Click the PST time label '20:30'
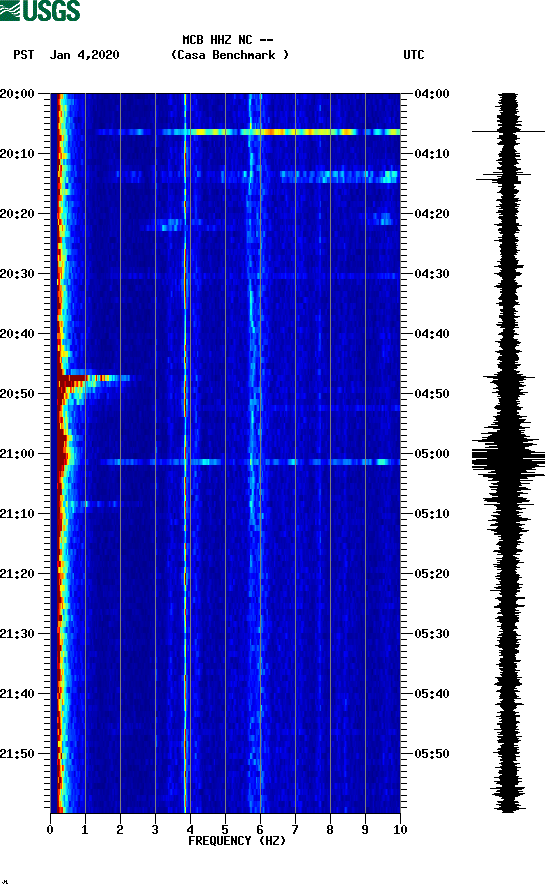 [x=17, y=273]
